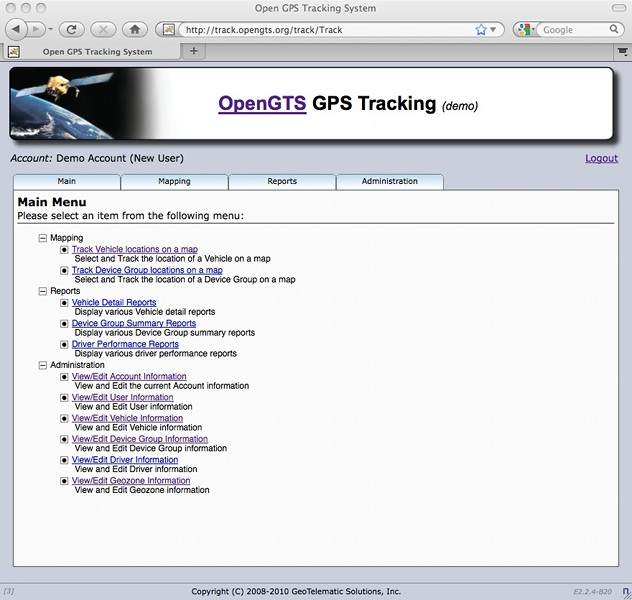Switch to the Reports tab
632x600 pixels.
click(x=282, y=181)
